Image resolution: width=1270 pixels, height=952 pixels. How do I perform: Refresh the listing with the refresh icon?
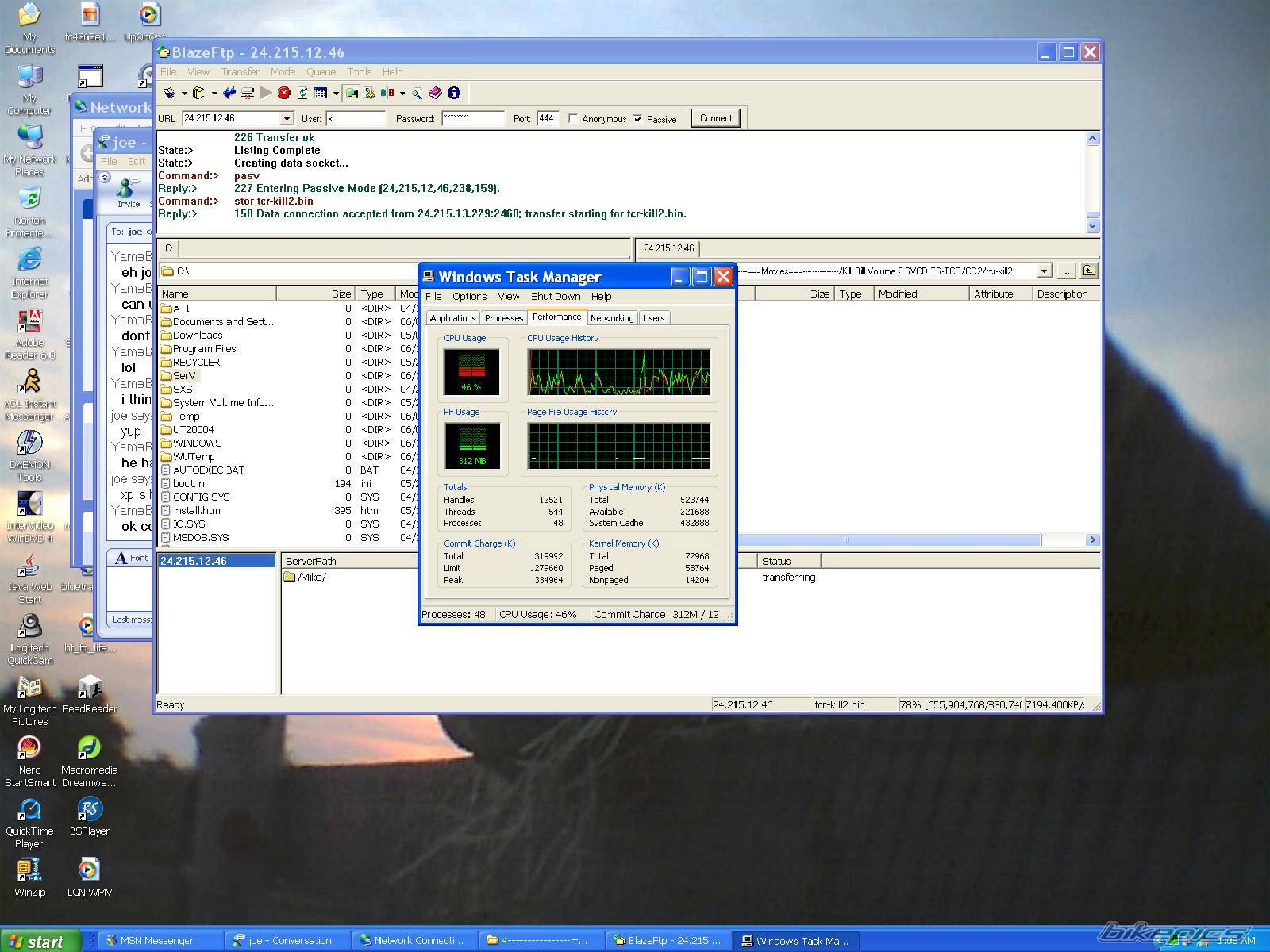tap(302, 93)
